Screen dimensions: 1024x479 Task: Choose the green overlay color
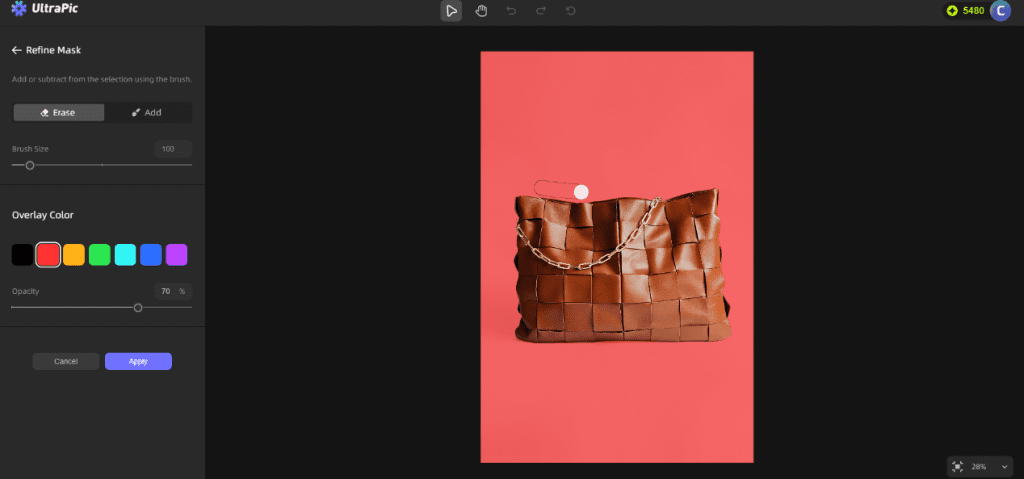point(100,255)
